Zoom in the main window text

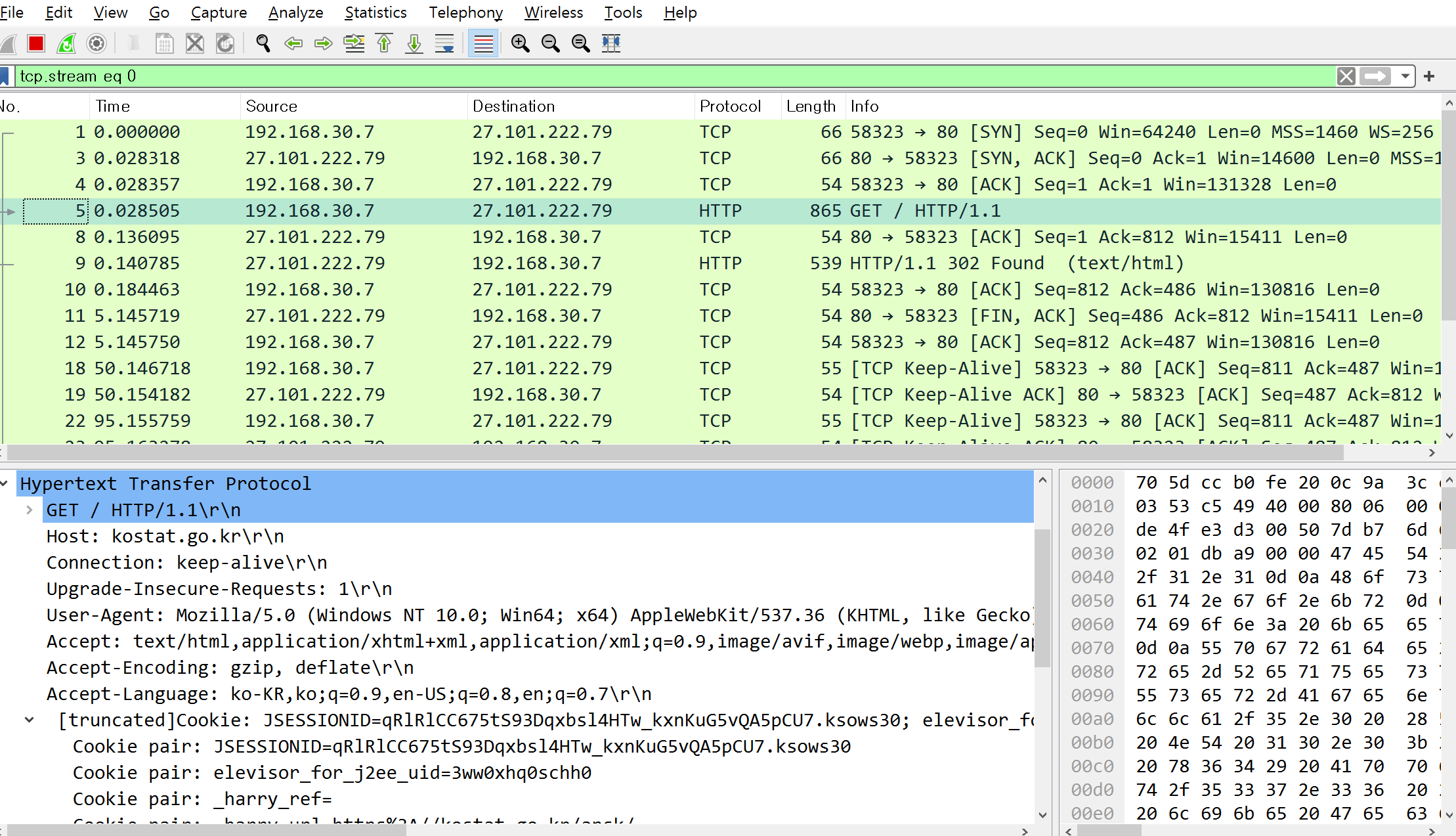pyautogui.click(x=520, y=44)
